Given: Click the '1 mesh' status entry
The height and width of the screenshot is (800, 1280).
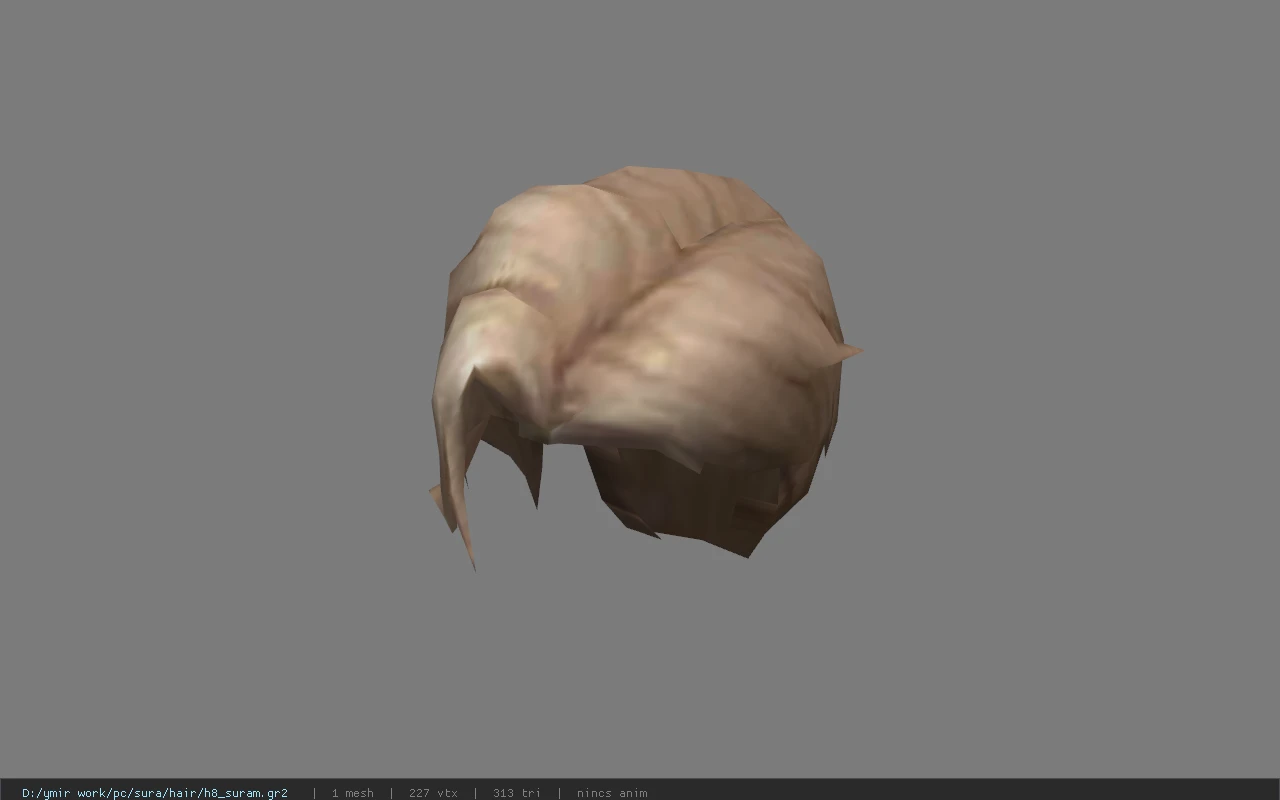Looking at the screenshot, I should pyautogui.click(x=352, y=793).
